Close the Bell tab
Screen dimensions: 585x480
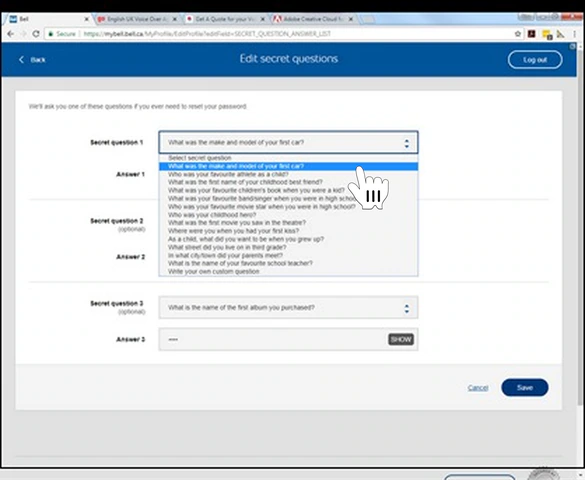87,19
